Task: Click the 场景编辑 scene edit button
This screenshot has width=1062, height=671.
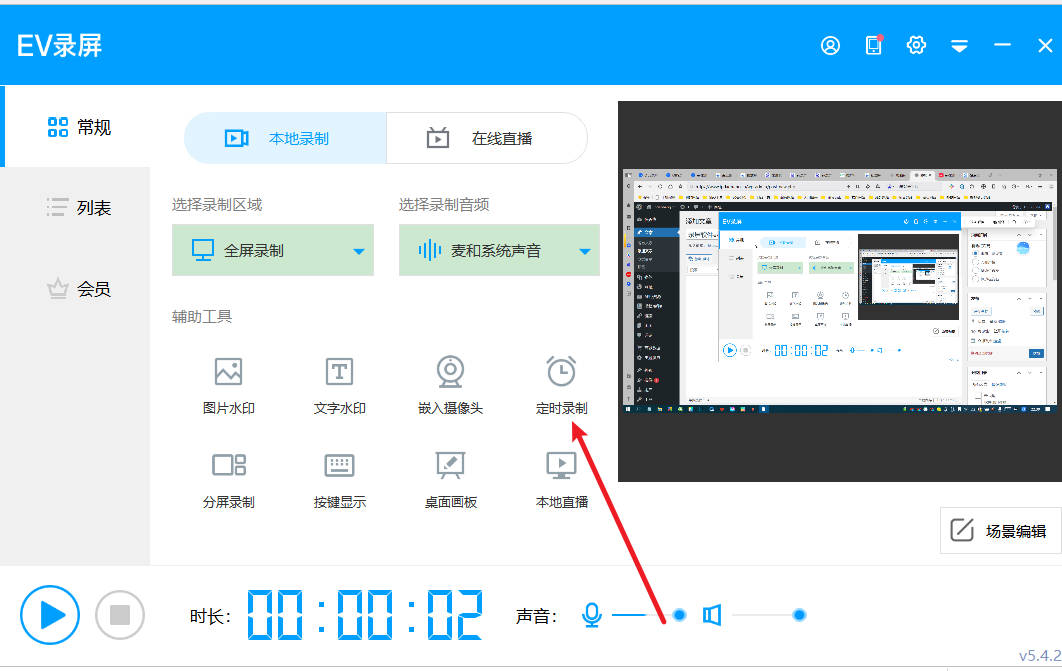Action: 1000,531
